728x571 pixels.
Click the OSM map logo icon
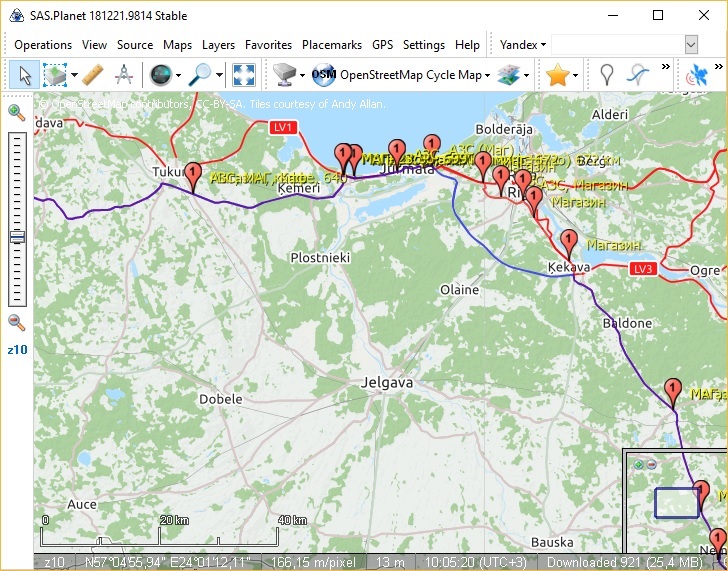324,75
